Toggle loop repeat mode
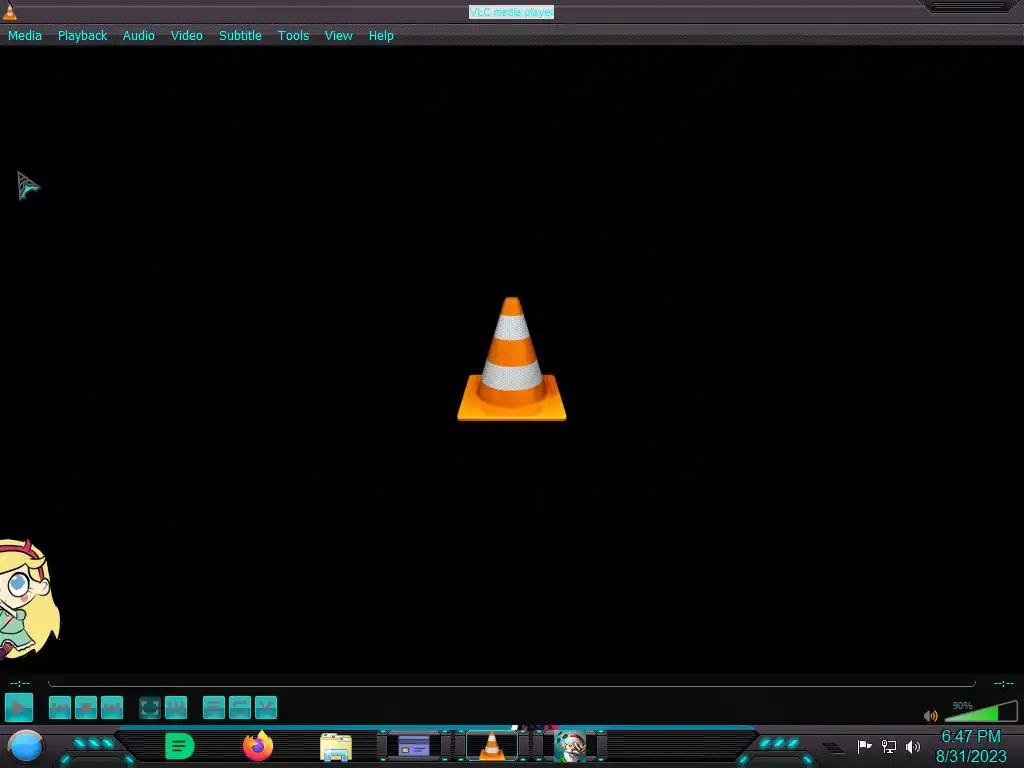Screen dimensions: 1024x768 pyautogui.click(x=240, y=708)
